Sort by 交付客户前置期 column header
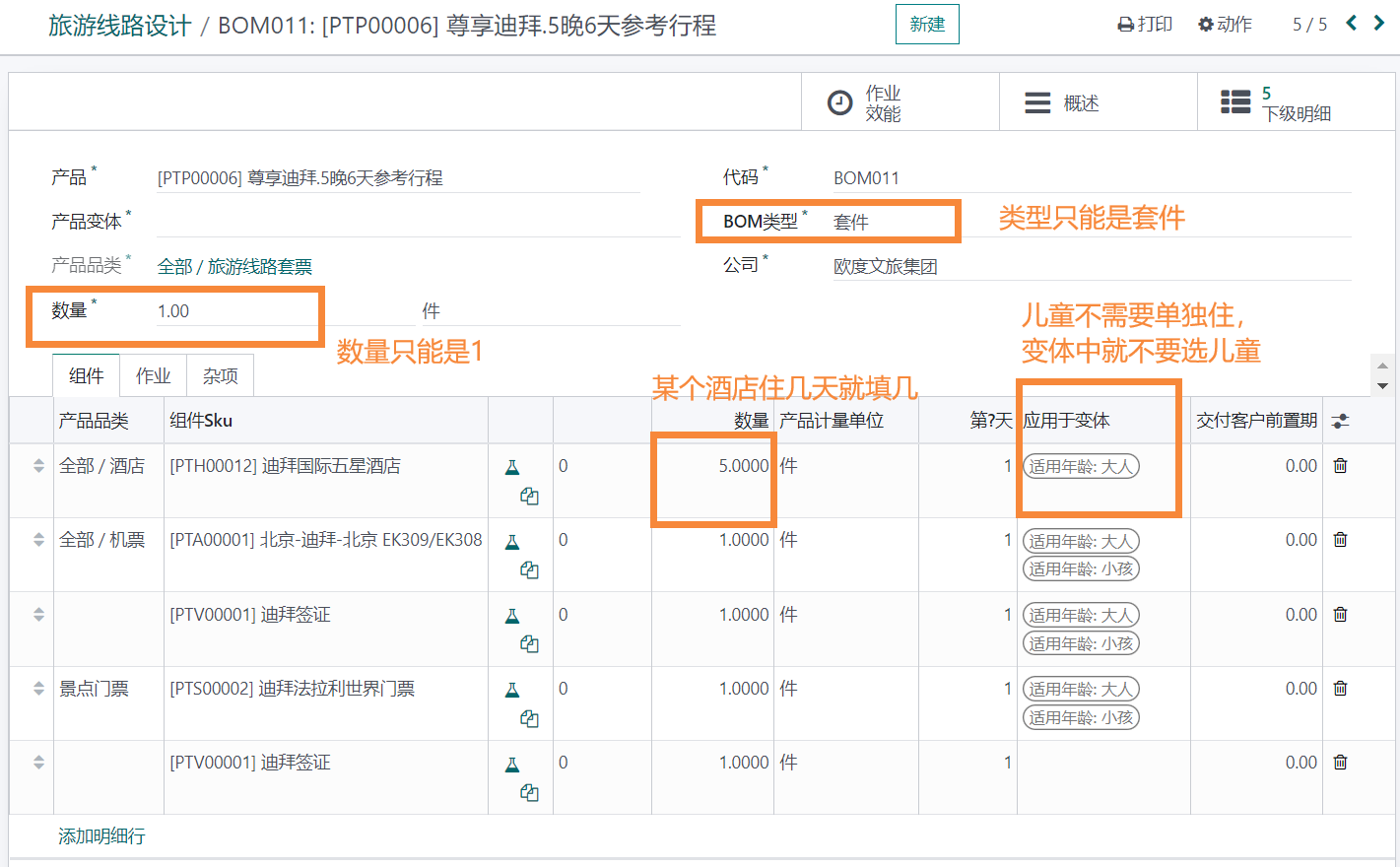The width and height of the screenshot is (1400, 867). (1256, 421)
